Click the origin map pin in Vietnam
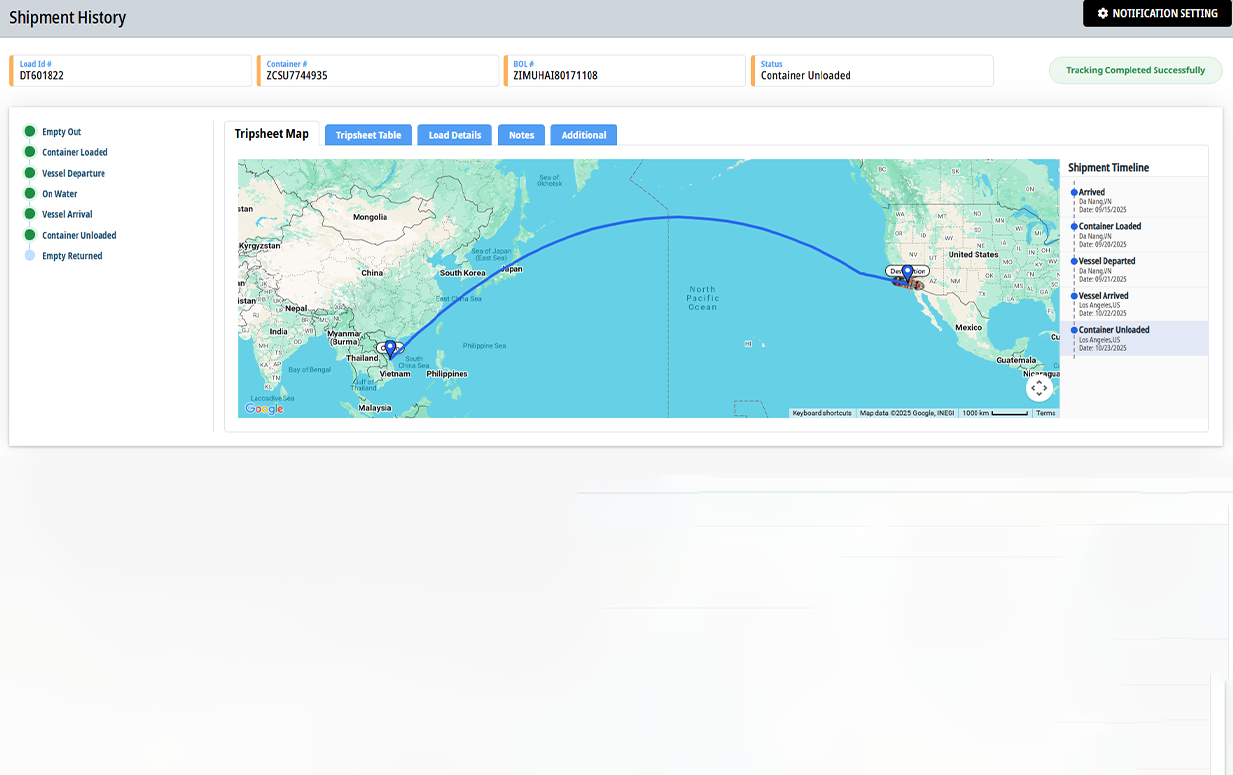 390,349
